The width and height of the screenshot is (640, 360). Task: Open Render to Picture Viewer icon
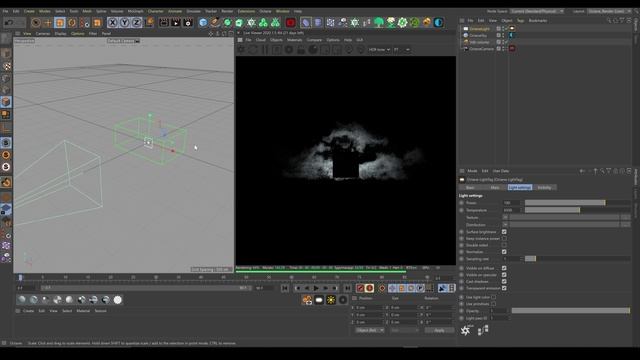176,22
